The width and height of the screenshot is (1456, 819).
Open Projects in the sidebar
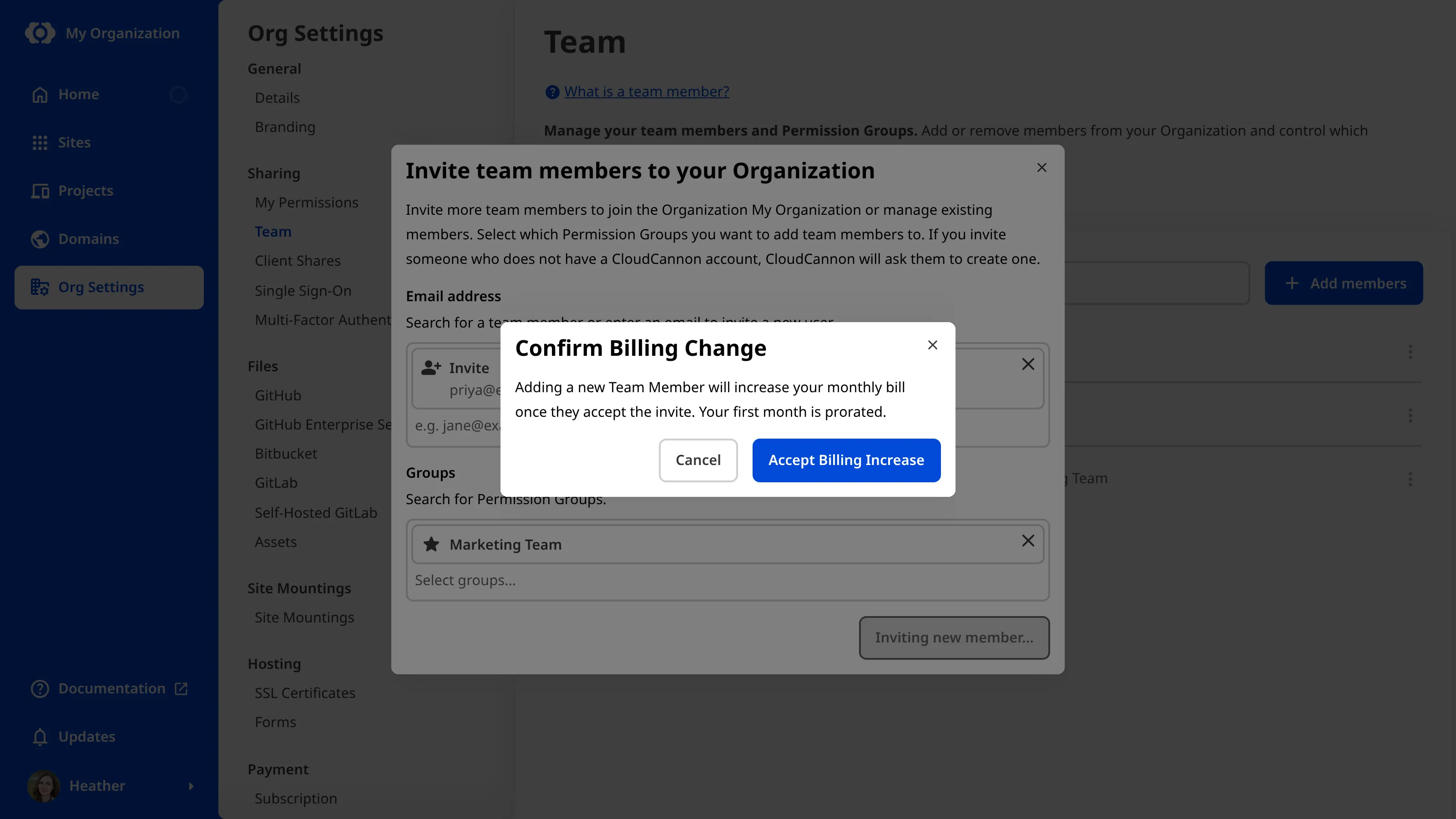109,191
